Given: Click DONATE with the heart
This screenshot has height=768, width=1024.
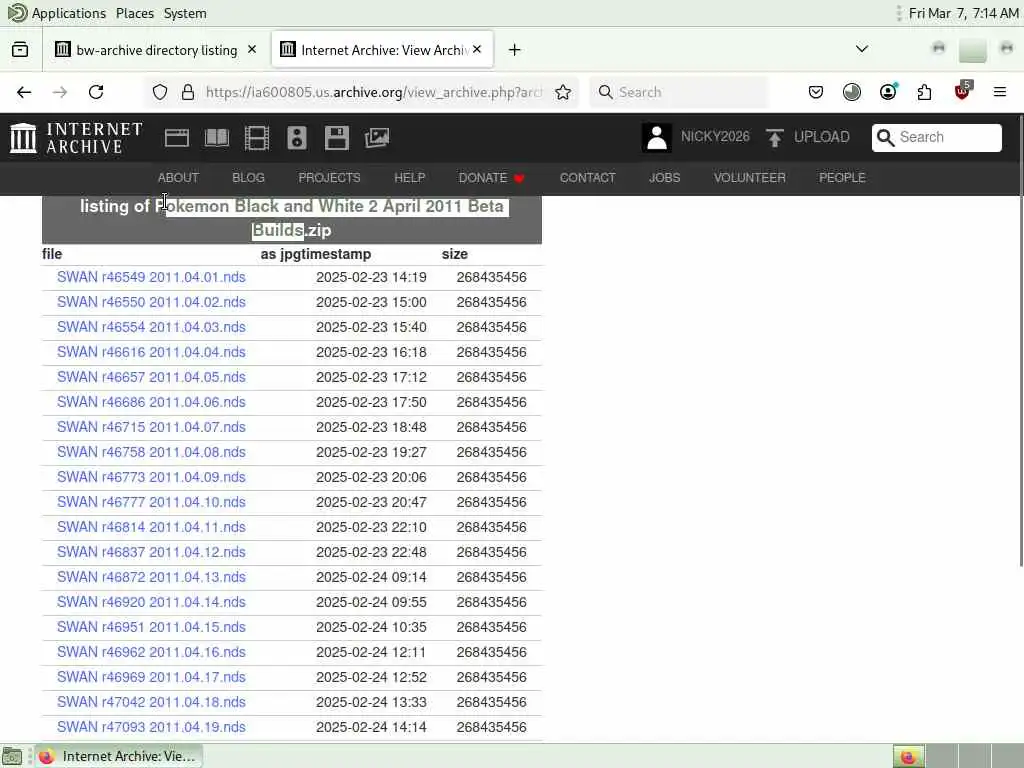Looking at the screenshot, I should 491,178.
